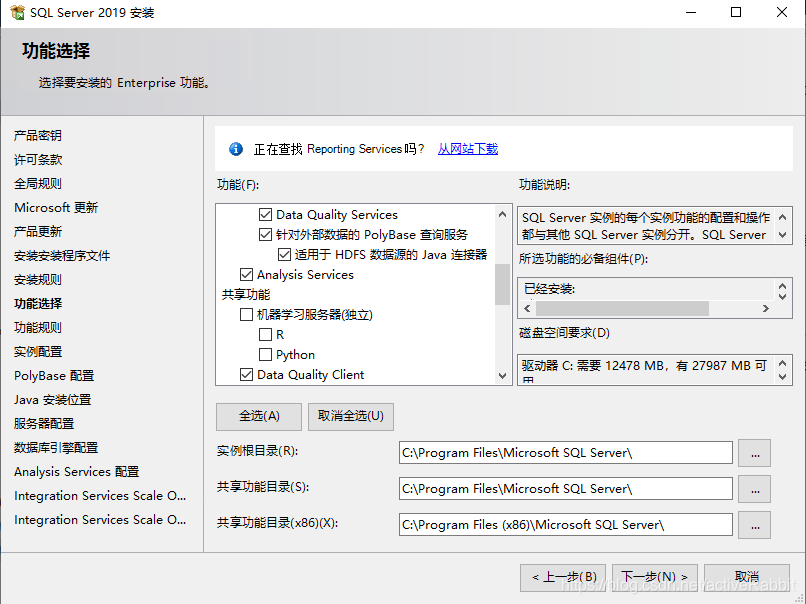Viewport: 806px width, 604px height.
Task: Toggle the Data Quality Services checkbox
Action: tap(265, 214)
